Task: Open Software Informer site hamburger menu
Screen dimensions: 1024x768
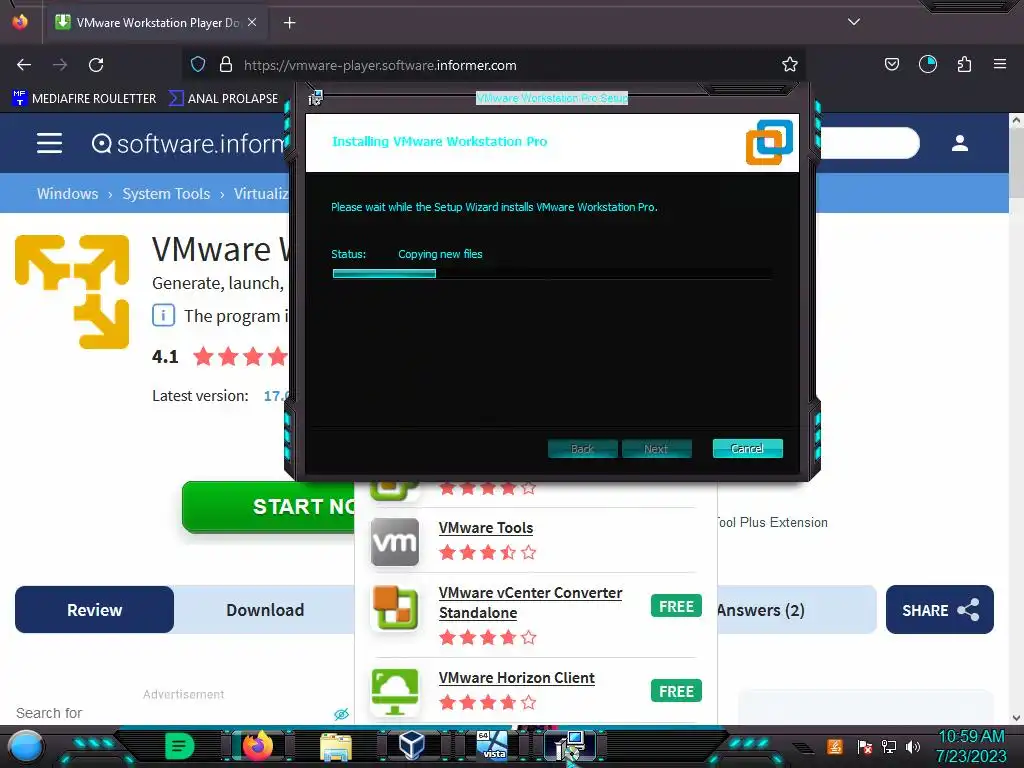Action: coord(50,143)
